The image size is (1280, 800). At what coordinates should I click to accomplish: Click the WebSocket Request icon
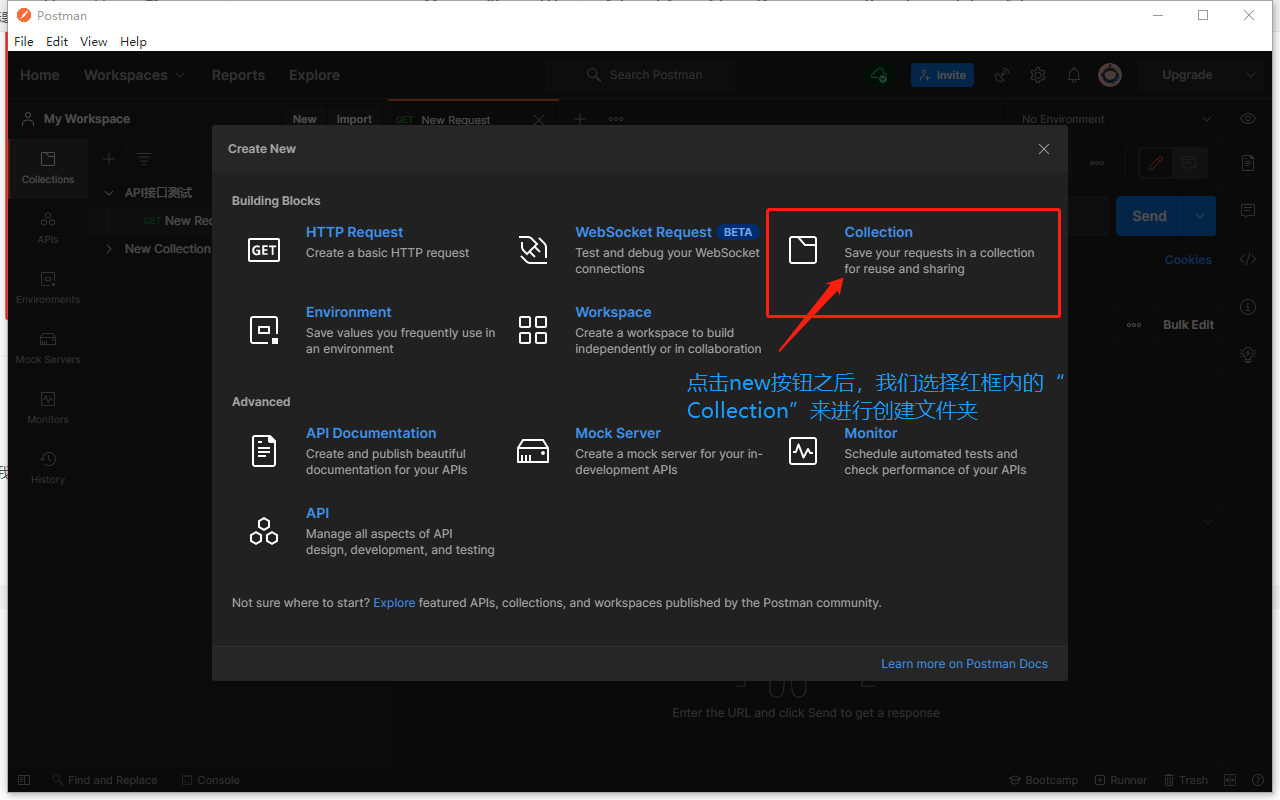pyautogui.click(x=533, y=250)
